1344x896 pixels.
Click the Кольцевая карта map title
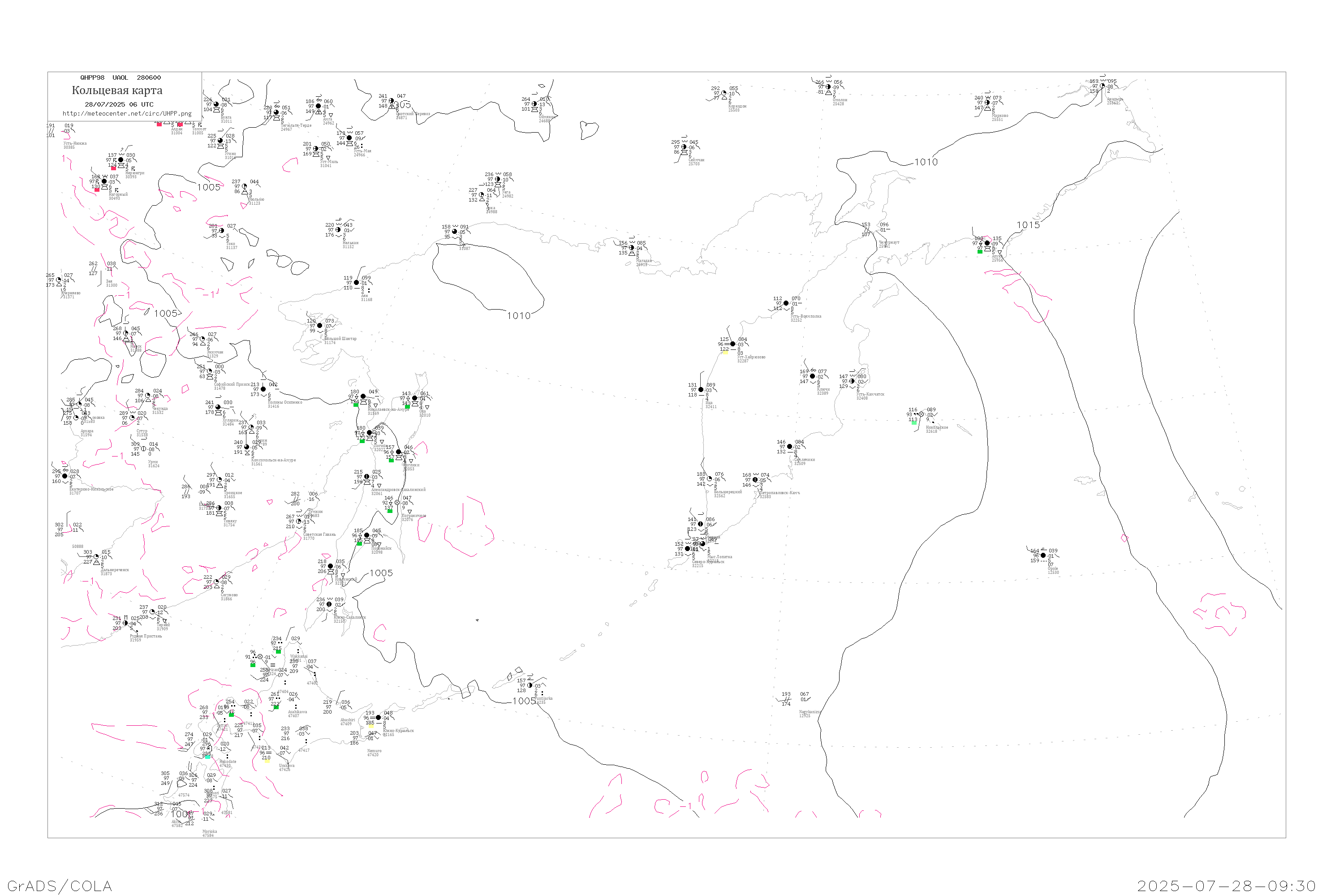117,90
